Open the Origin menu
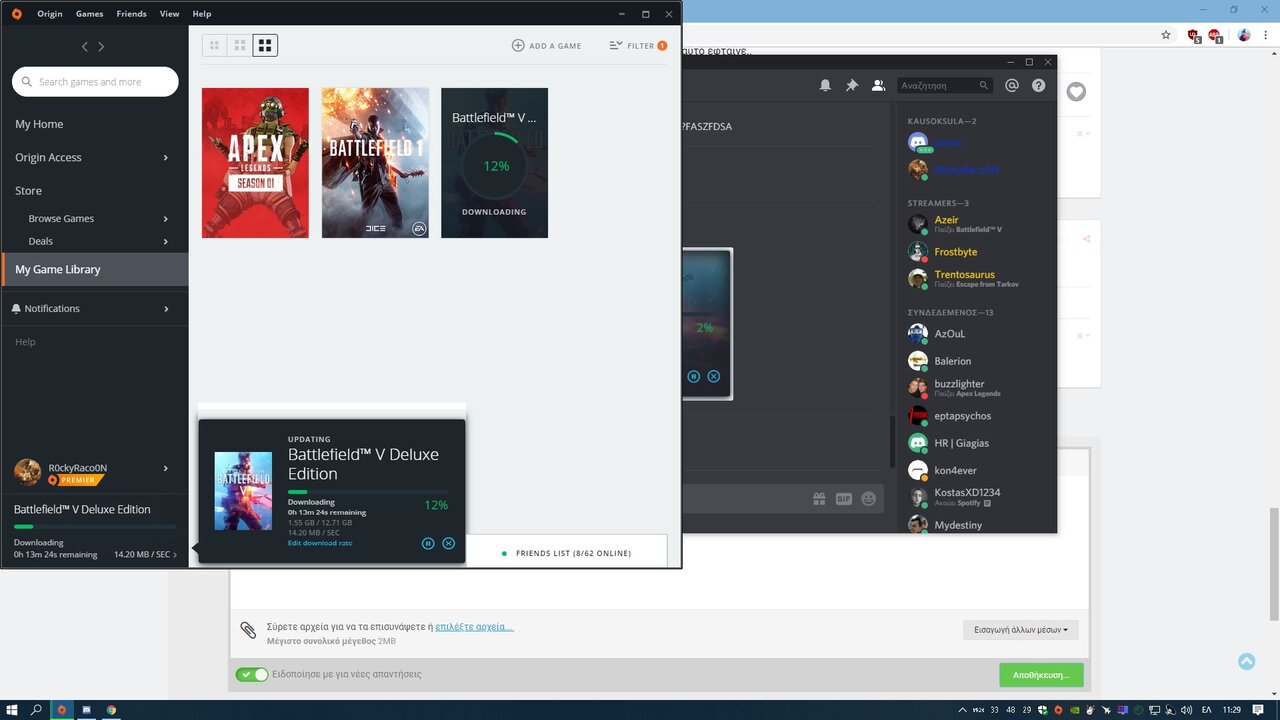1280x720 pixels. coord(50,14)
